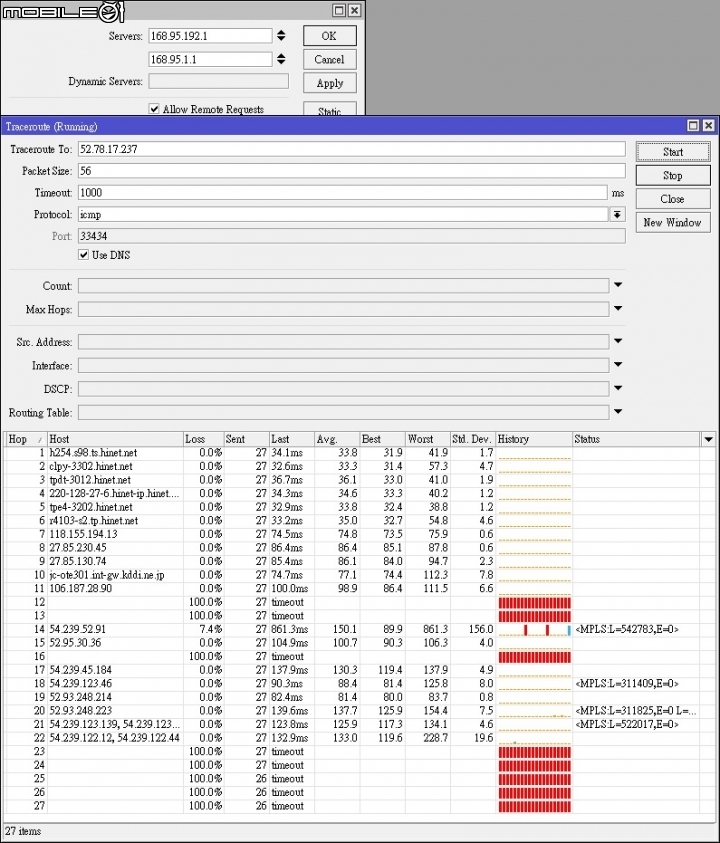The width and height of the screenshot is (720, 843).
Task: Click the Status column header
Action: 636,439
